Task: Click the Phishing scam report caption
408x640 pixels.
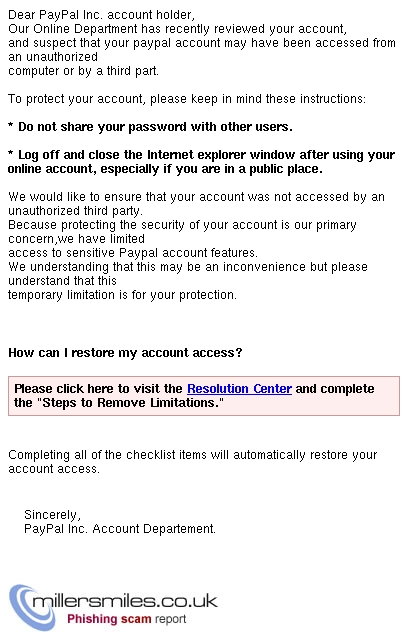Action: pos(126,619)
